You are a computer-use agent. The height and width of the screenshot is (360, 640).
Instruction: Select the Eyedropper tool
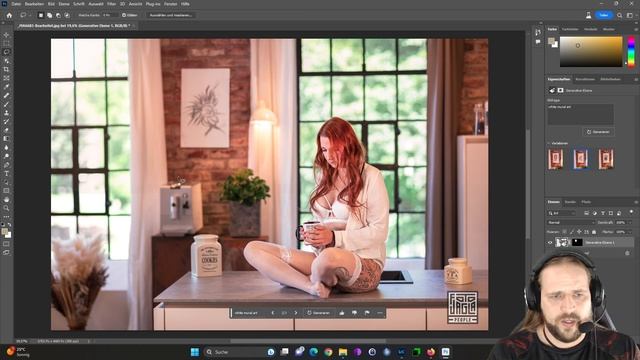tap(6, 87)
